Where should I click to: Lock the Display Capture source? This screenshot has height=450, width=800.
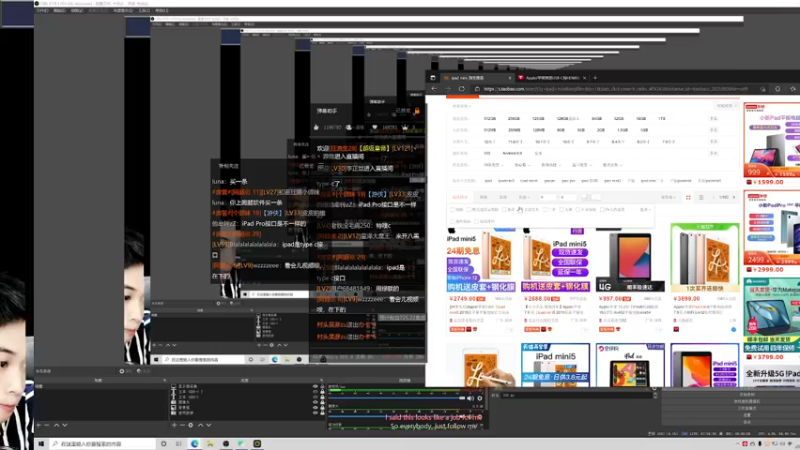coord(322,387)
